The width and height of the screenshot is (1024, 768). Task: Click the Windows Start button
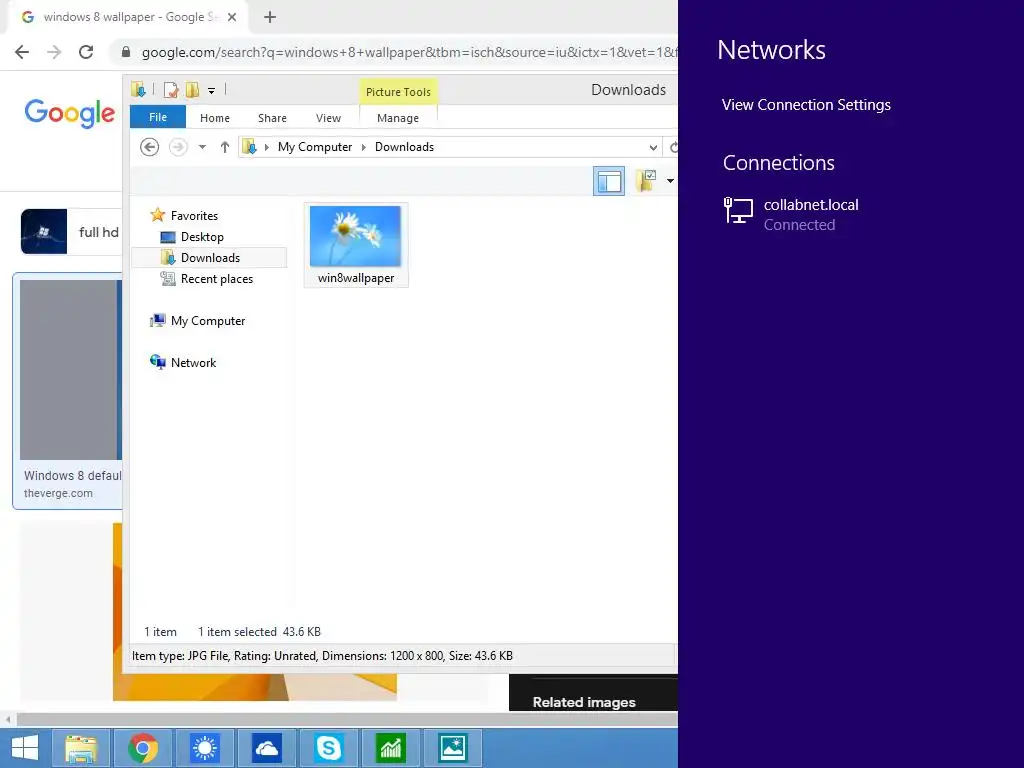[x=24, y=748]
